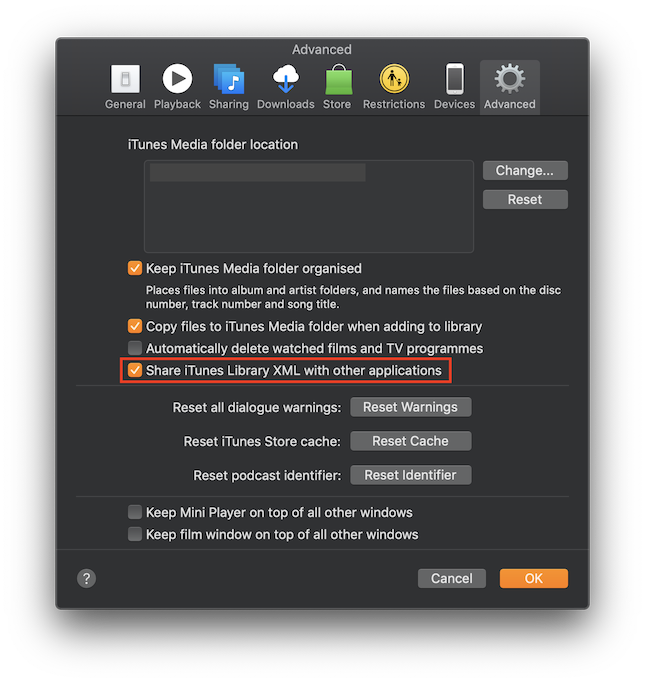Reset the iTunes Media folder location
The width and height of the screenshot is (645, 683).
click(525, 199)
